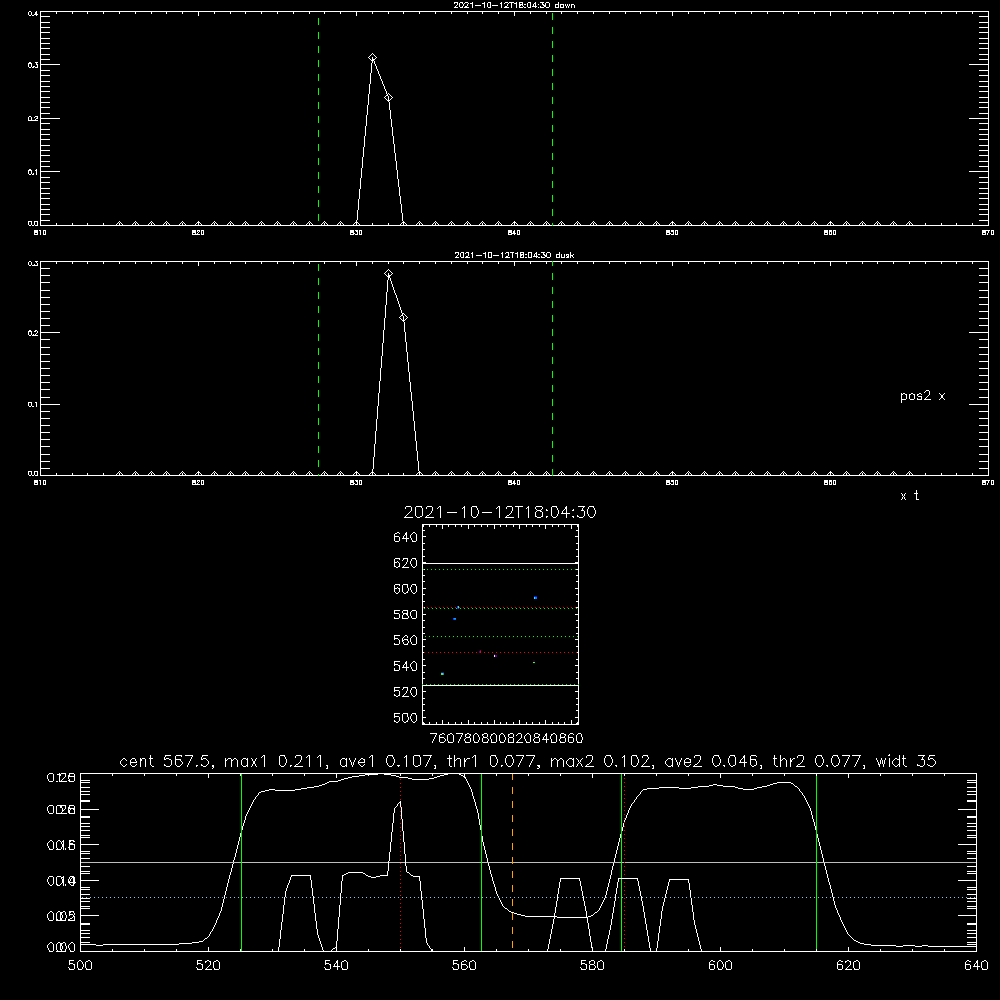The width and height of the screenshot is (1000, 1000).
Task: Click the '560' x-axis label in bottom plot
Action: tap(464, 966)
